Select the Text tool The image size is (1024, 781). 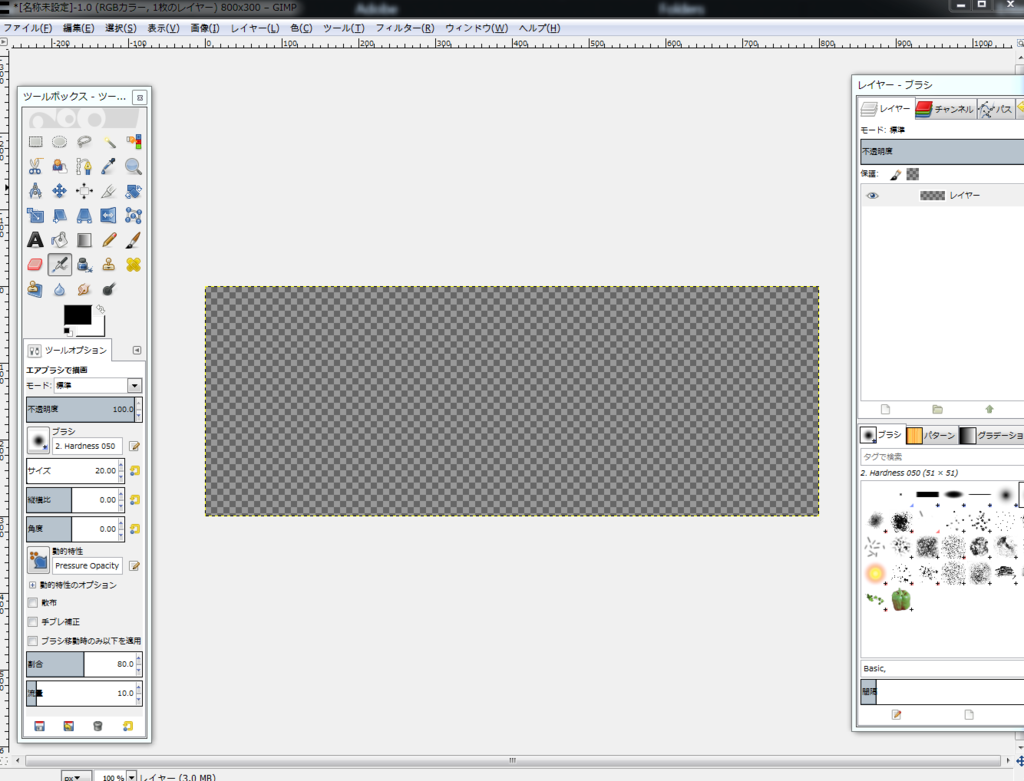click(x=35, y=240)
